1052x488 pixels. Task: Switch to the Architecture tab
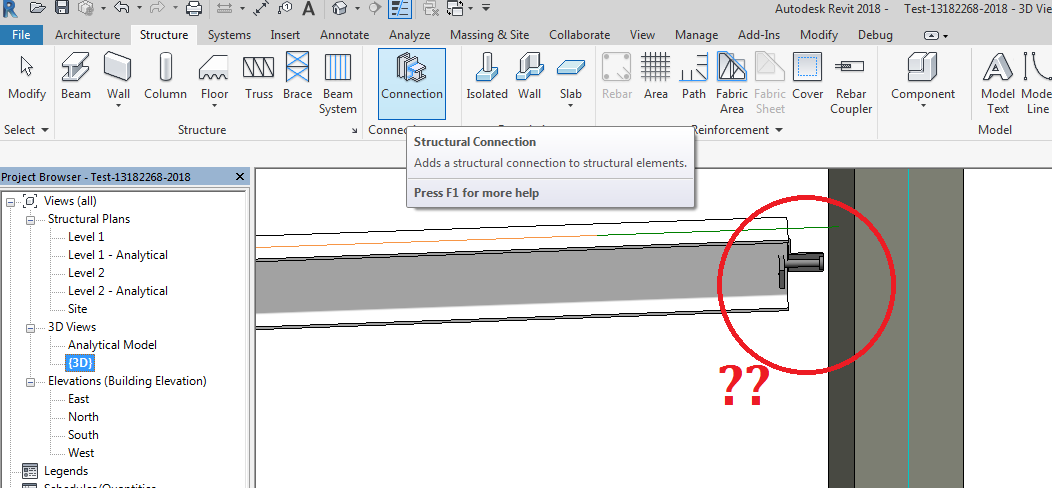87,35
